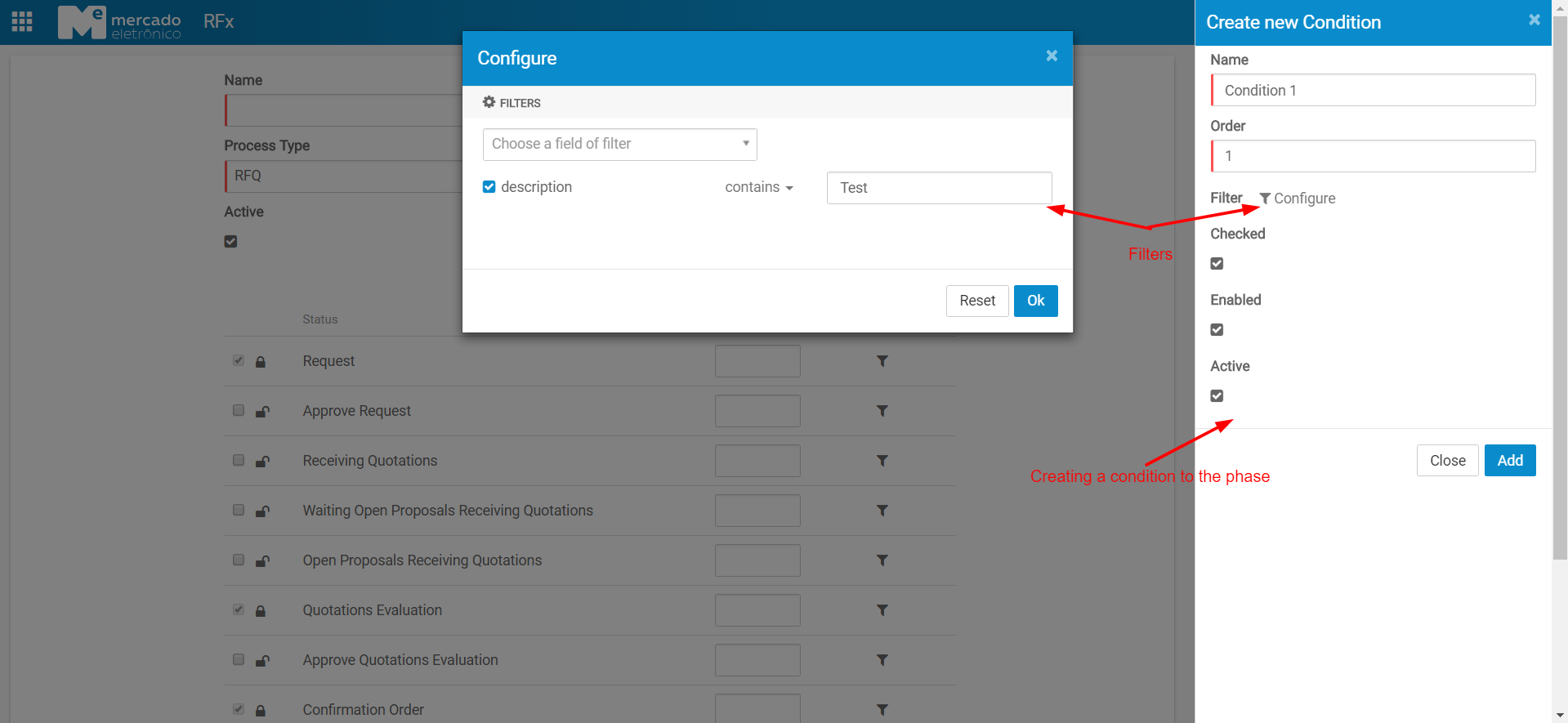The width and height of the screenshot is (1568, 723).
Task: Click the filter icon for Confirmation Order row
Action: coord(882,710)
